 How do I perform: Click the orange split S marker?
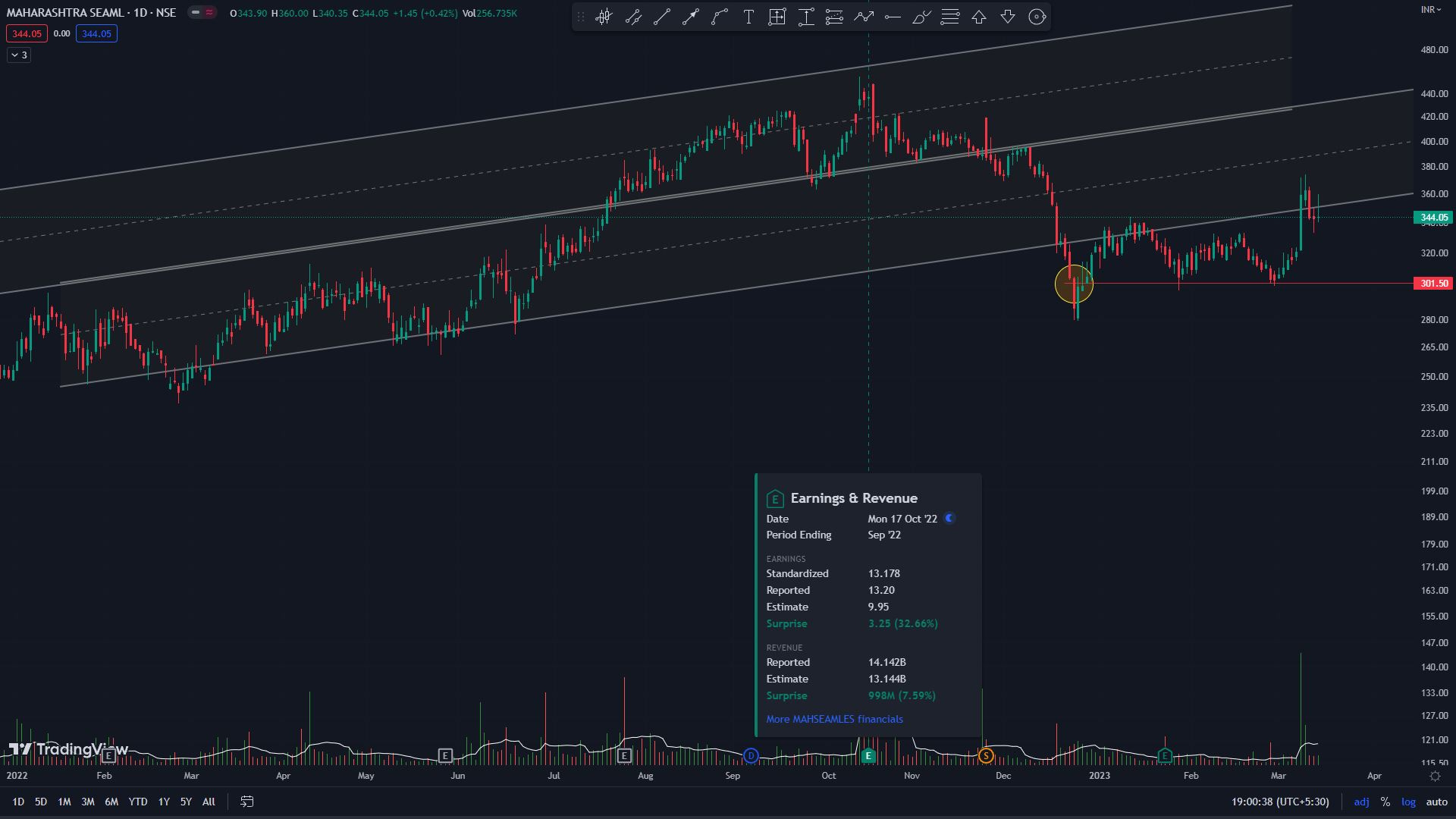coord(986,755)
